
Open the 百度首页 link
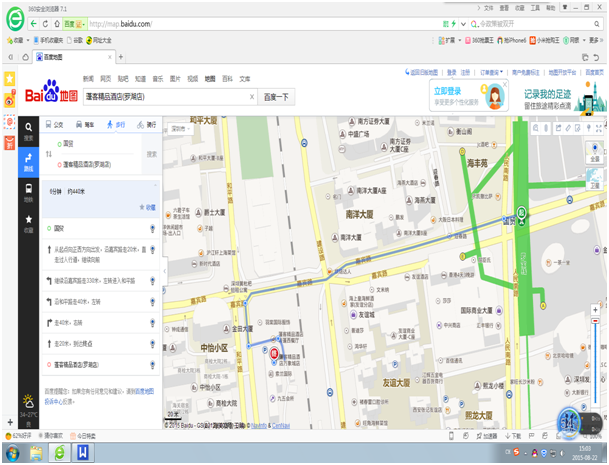(594, 73)
